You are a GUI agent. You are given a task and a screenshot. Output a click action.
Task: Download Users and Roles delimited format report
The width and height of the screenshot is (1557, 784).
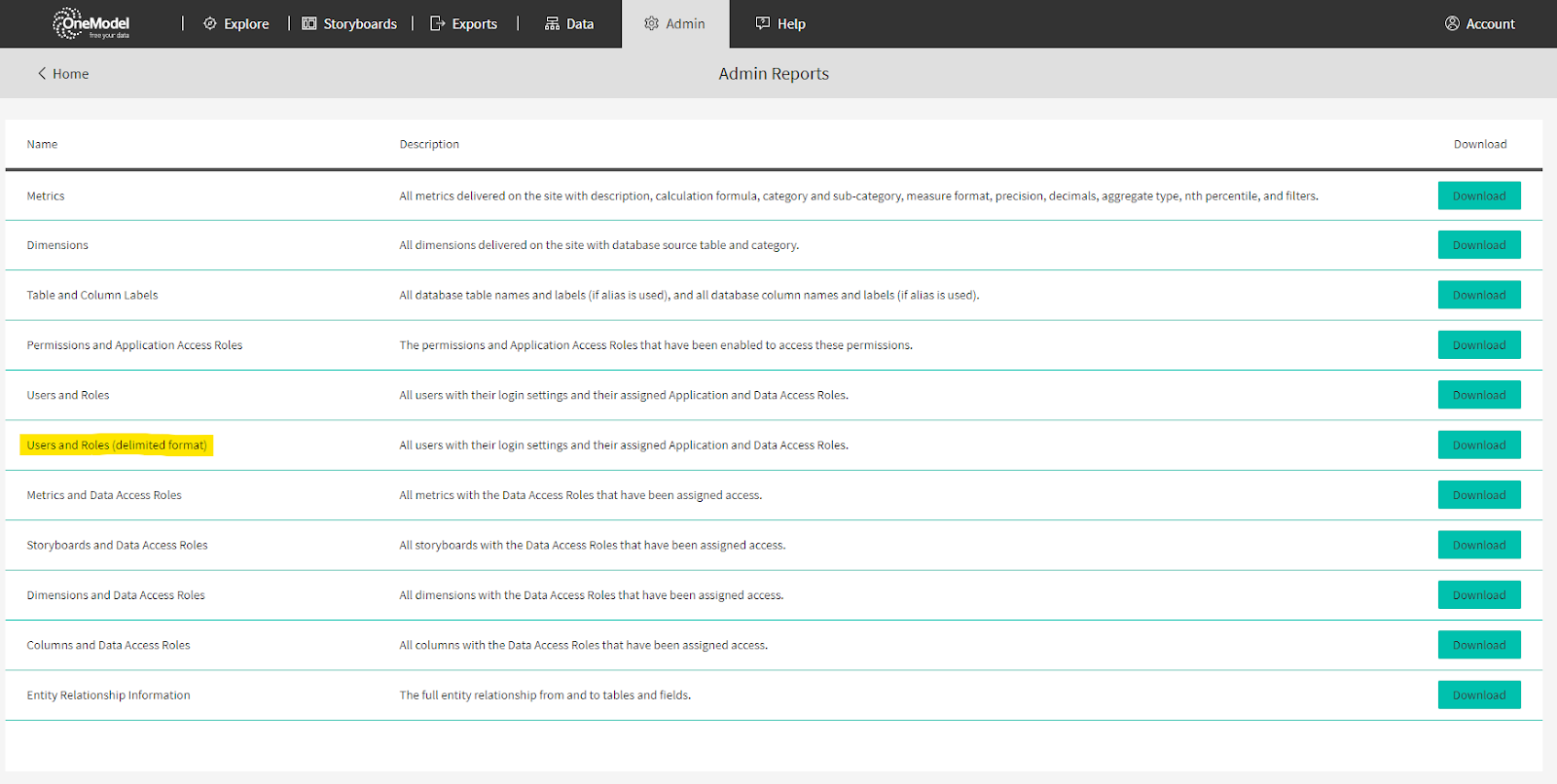(1478, 445)
